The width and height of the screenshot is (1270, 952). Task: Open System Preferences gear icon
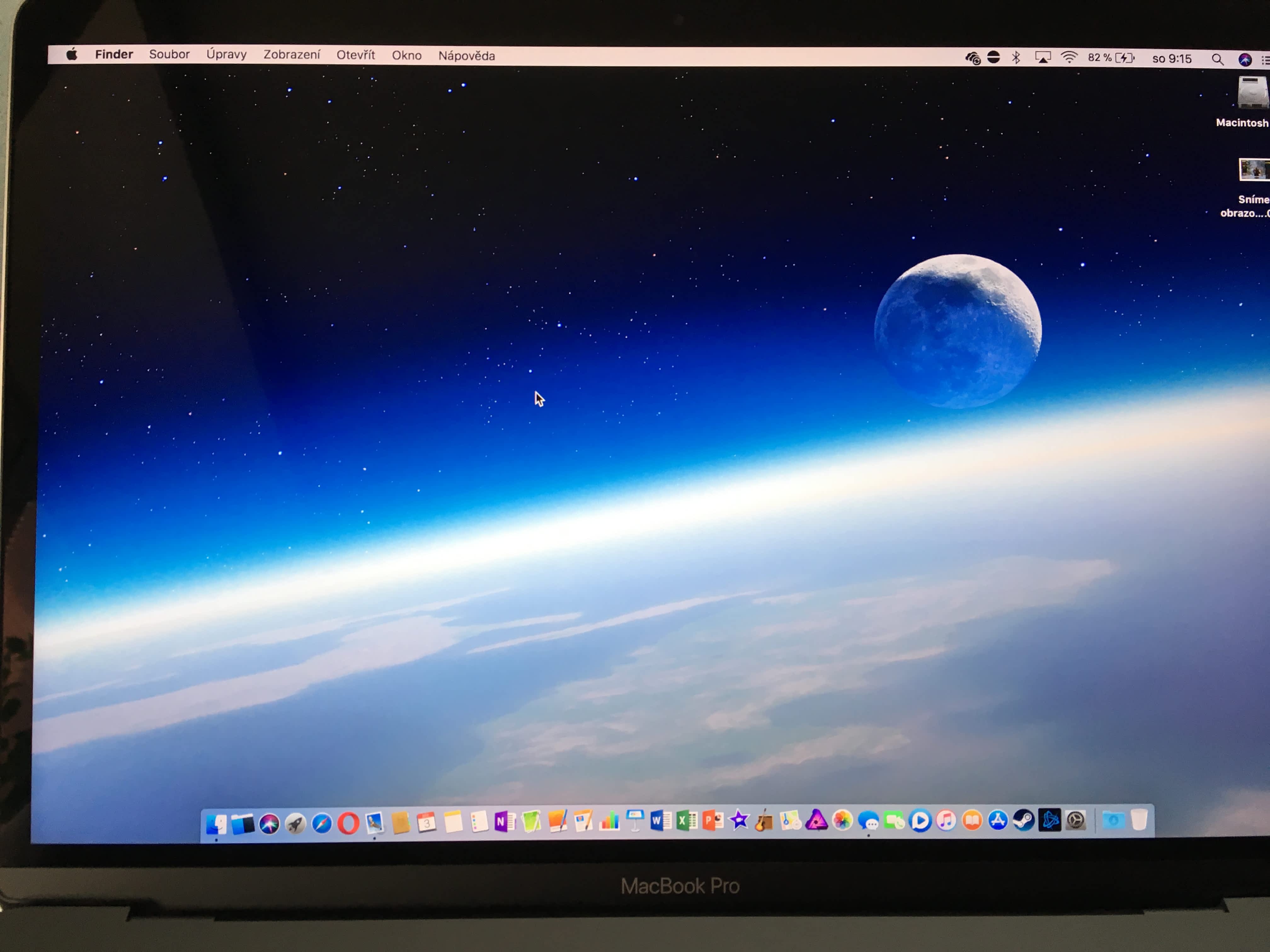(x=1075, y=821)
